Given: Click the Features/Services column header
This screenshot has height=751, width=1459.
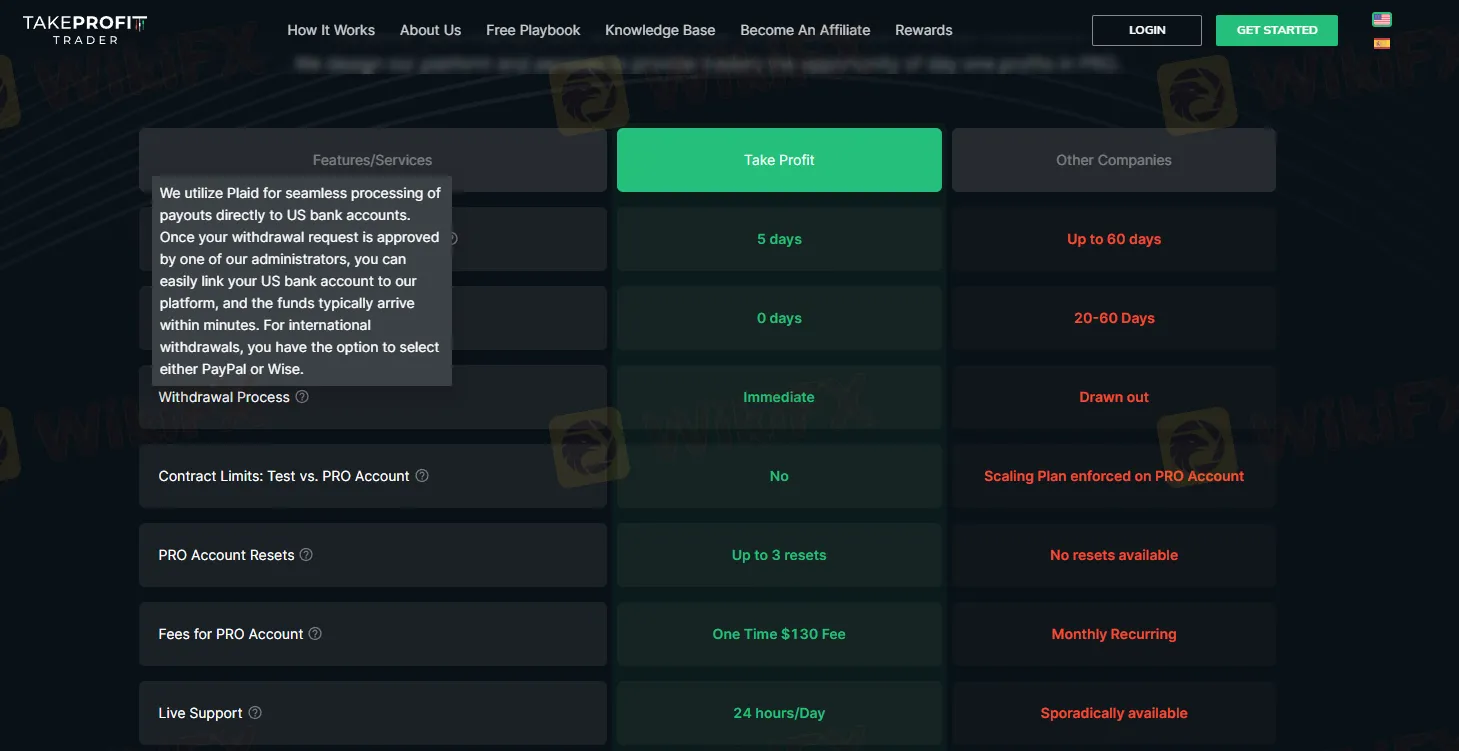Looking at the screenshot, I should (373, 160).
